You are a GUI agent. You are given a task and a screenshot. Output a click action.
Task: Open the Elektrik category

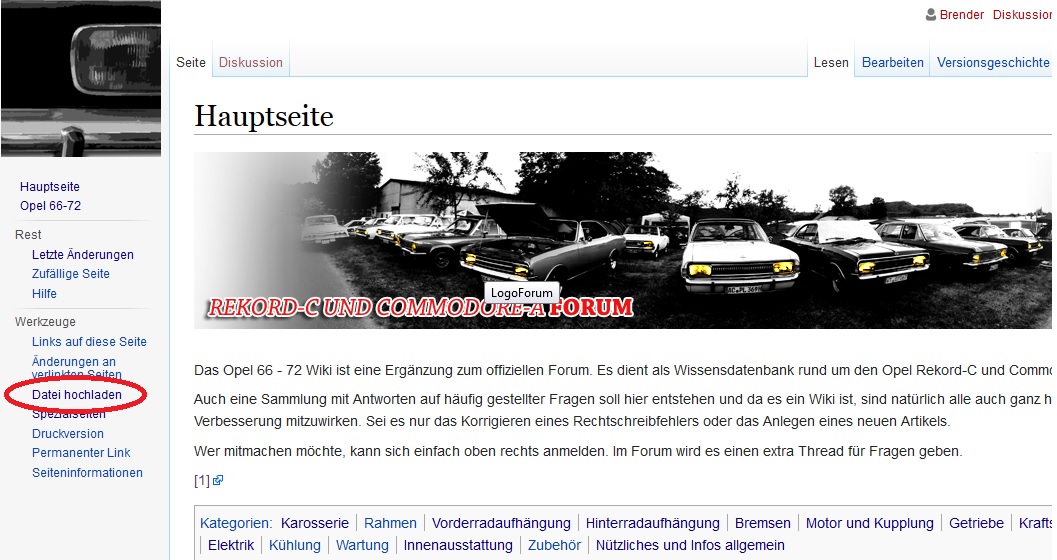click(231, 545)
